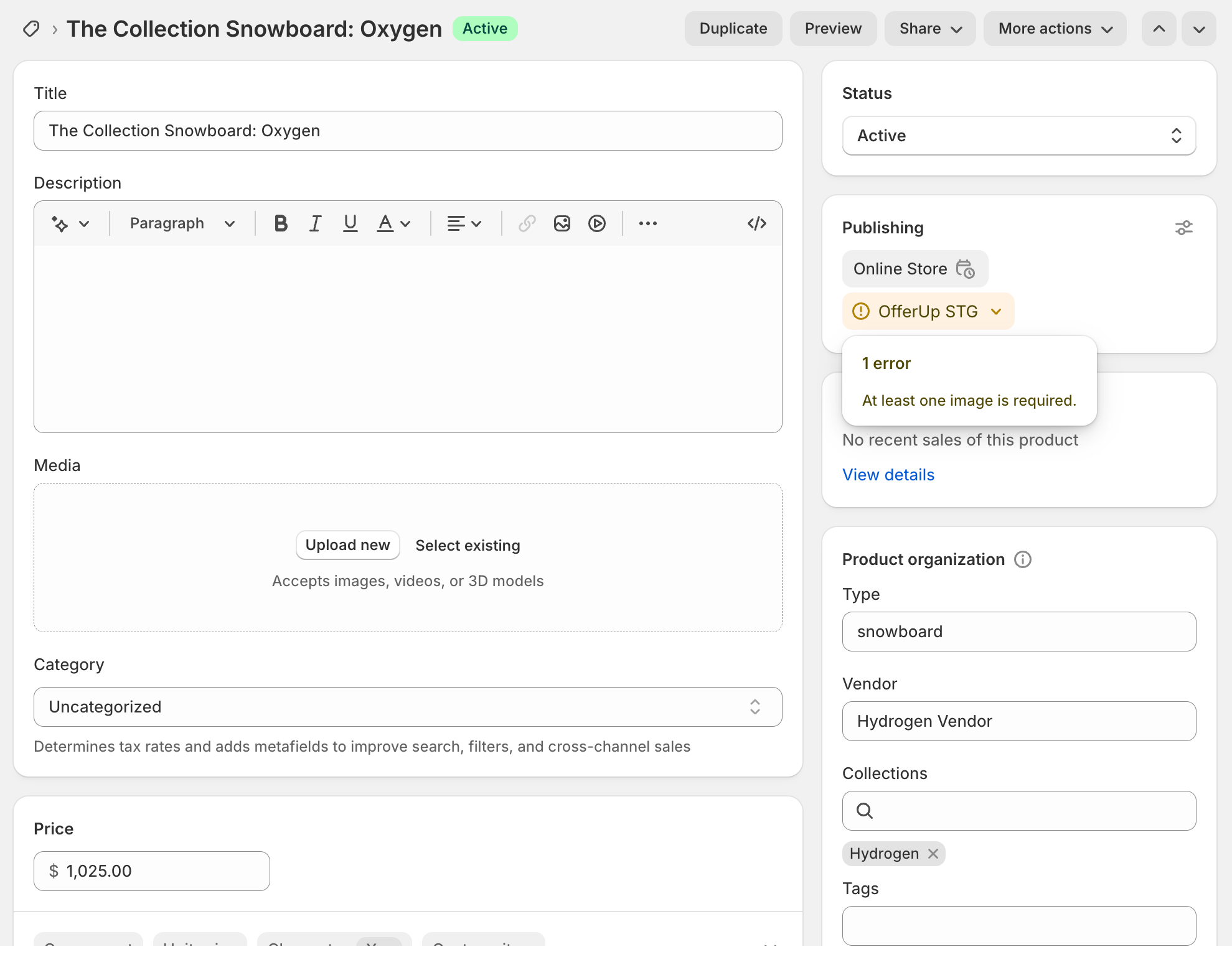Click the Upload new media button

pos(347,545)
